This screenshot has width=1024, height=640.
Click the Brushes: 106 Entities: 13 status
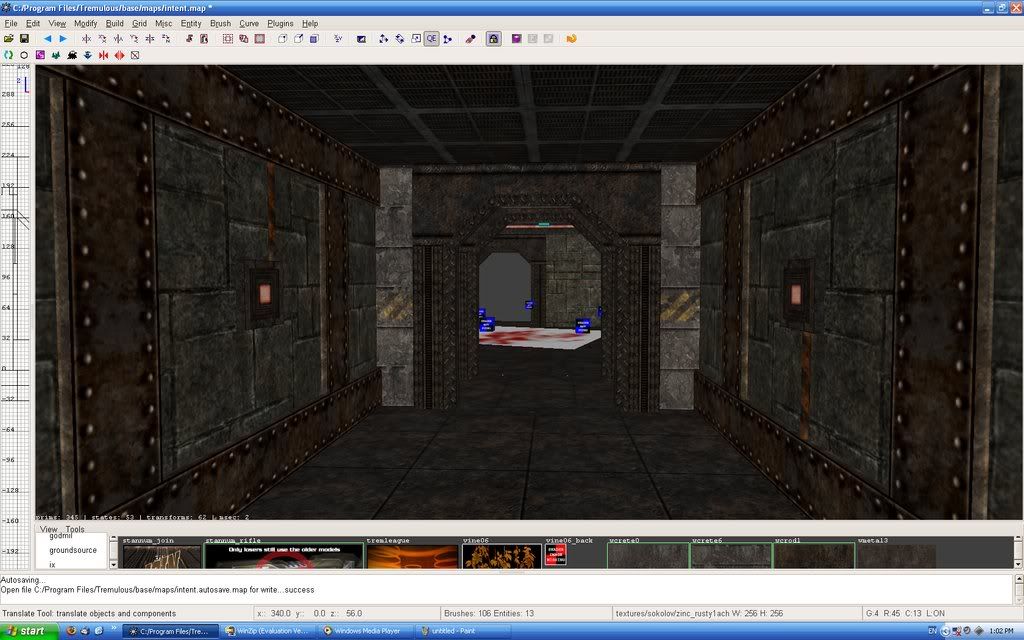pos(488,613)
